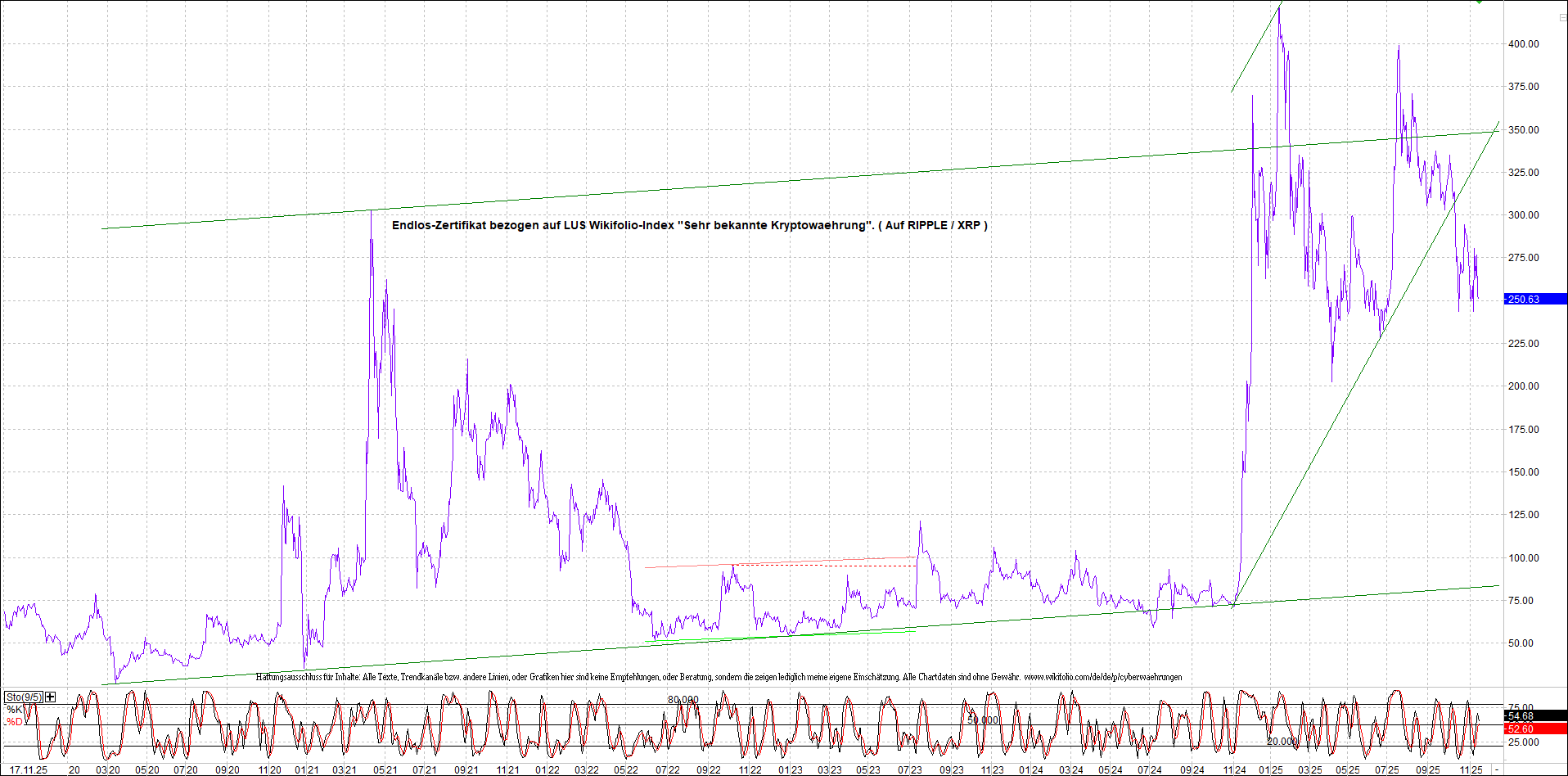Click the dash at time axis end

point(1497,769)
